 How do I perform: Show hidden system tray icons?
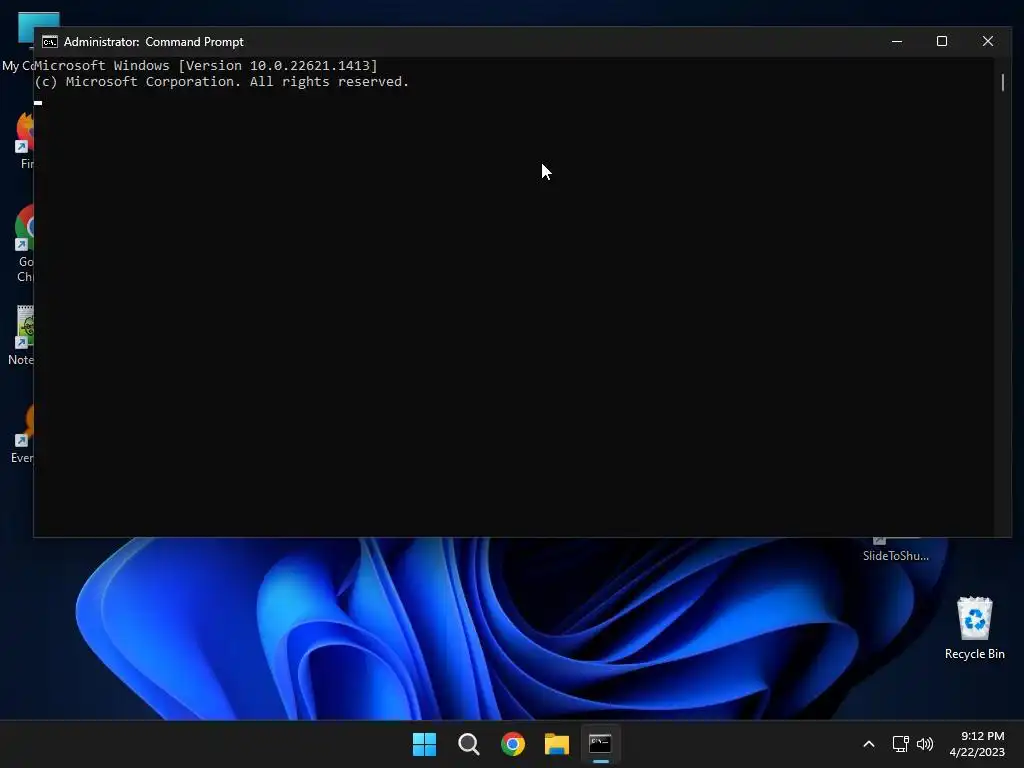(869, 744)
